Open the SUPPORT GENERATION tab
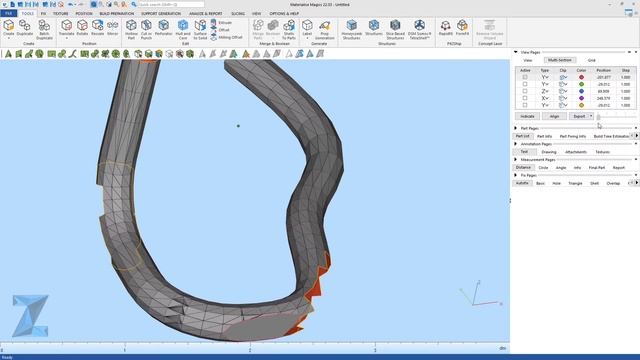The width and height of the screenshot is (640, 360). coord(161,13)
